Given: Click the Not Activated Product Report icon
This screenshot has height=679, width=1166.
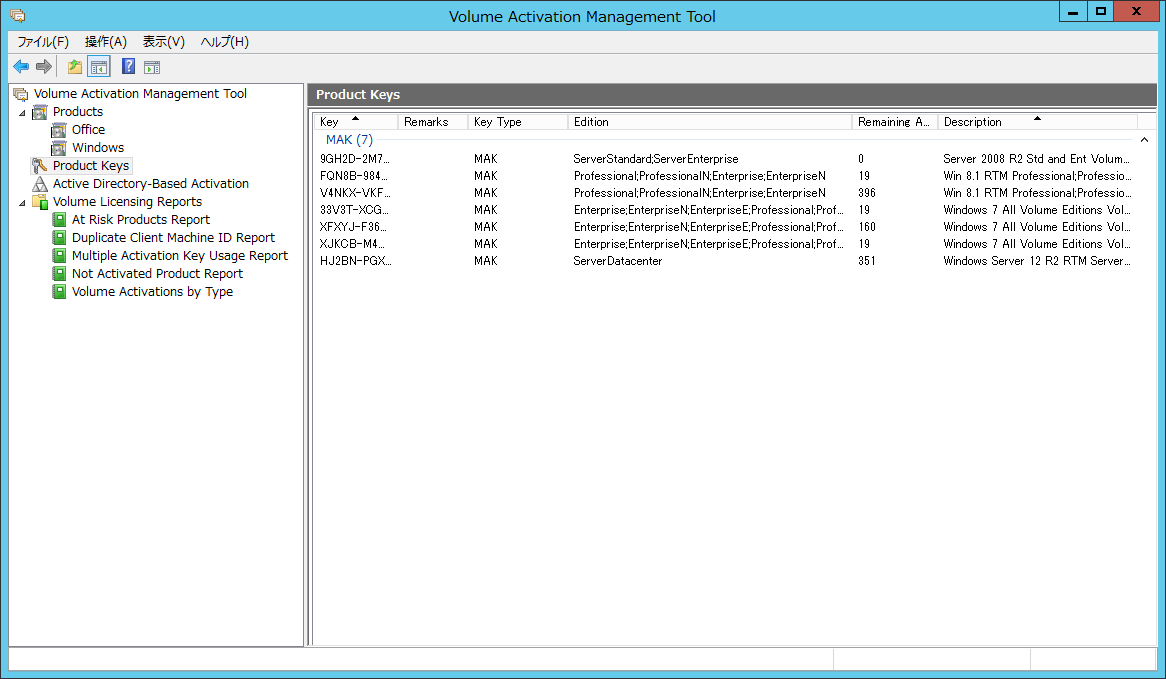Looking at the screenshot, I should click(59, 274).
